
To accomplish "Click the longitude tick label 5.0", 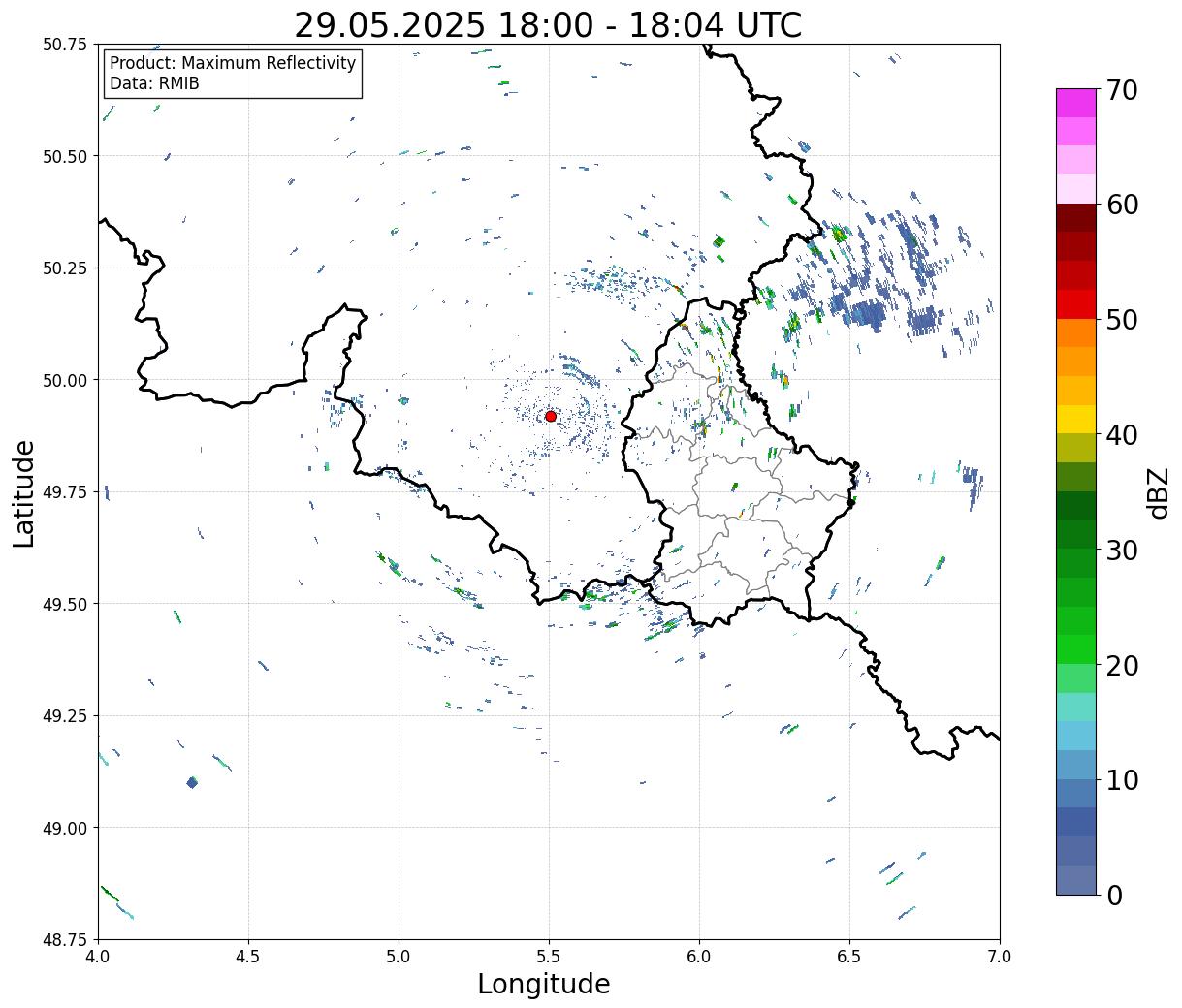I will point(399,957).
